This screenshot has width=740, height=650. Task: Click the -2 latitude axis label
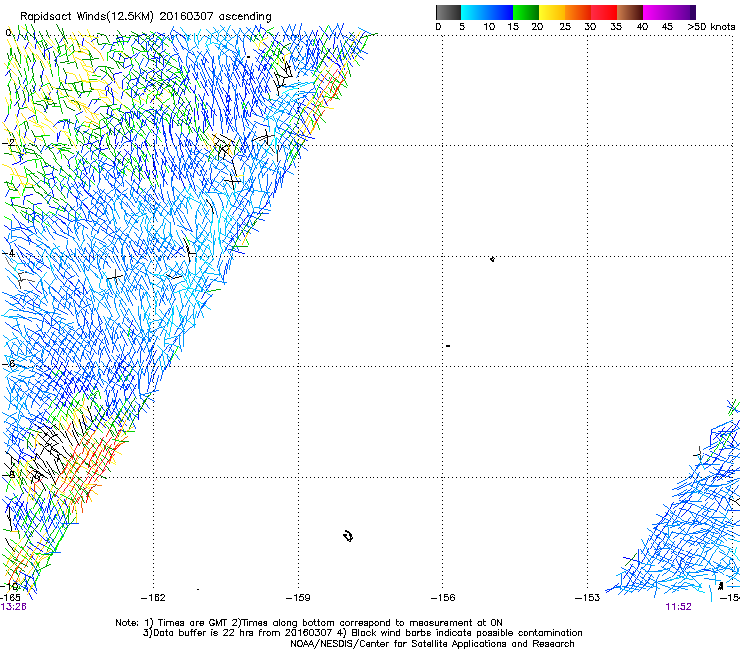[x=9, y=143]
